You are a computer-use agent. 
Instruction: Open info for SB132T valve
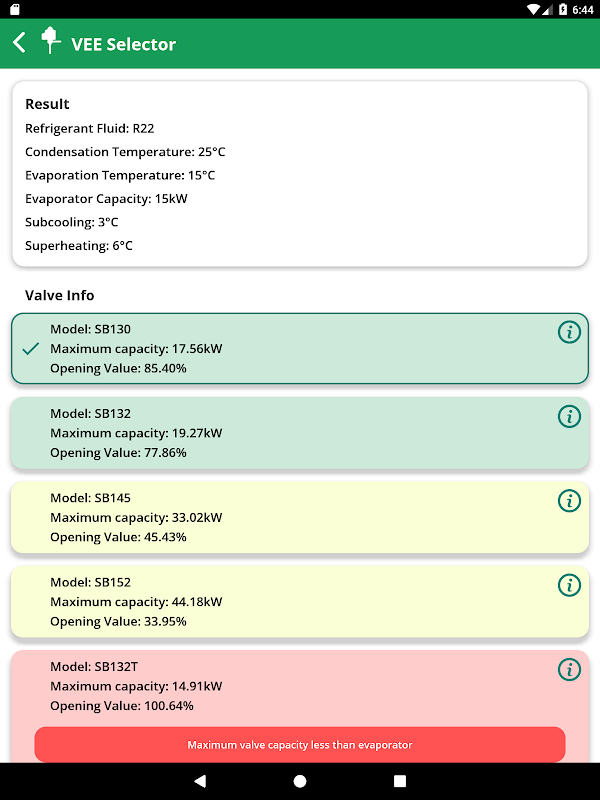[x=569, y=669]
